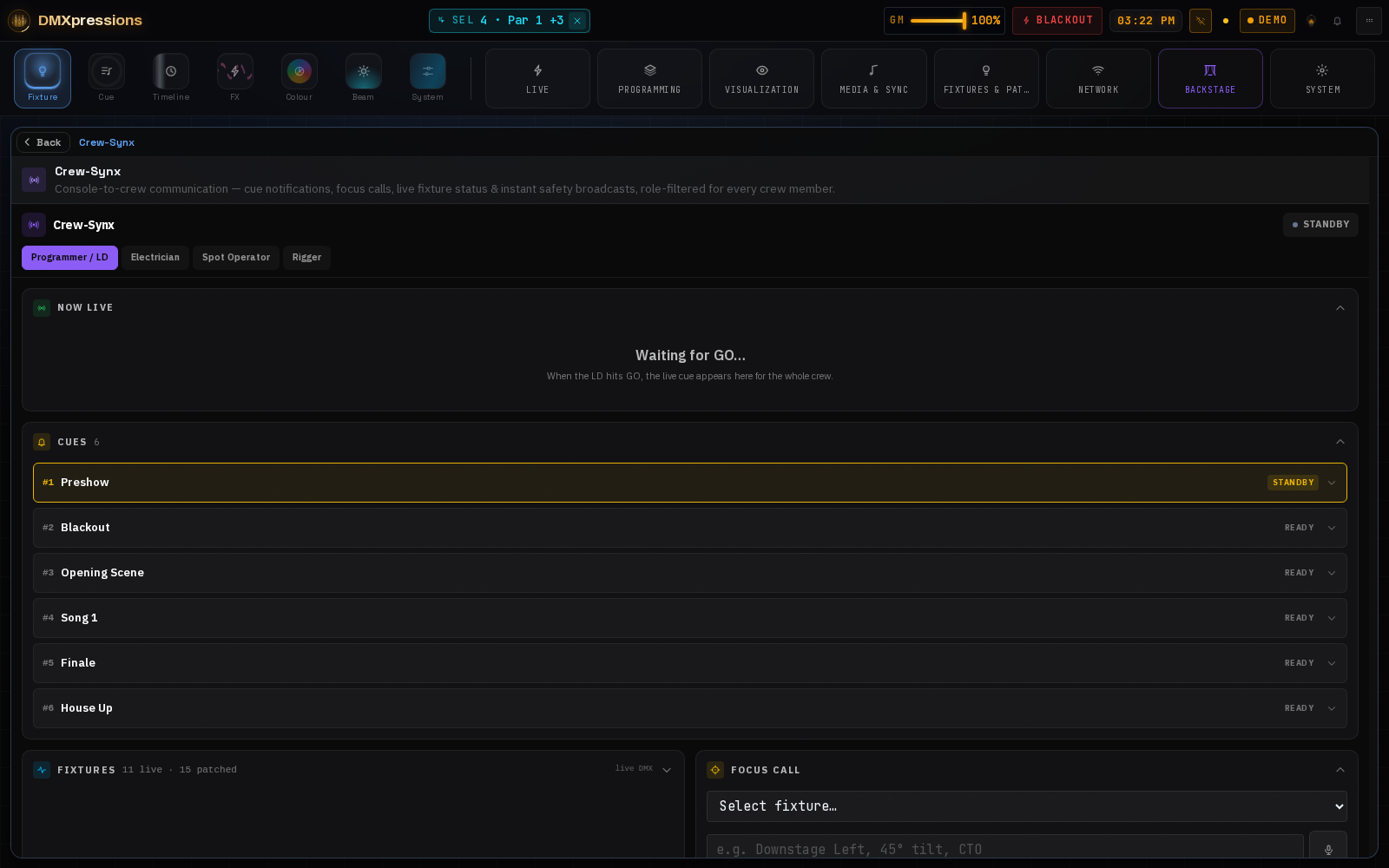This screenshot has height=868, width=1389.
Task: Collapse the NOW LIVE panel
Action: click(x=1340, y=308)
